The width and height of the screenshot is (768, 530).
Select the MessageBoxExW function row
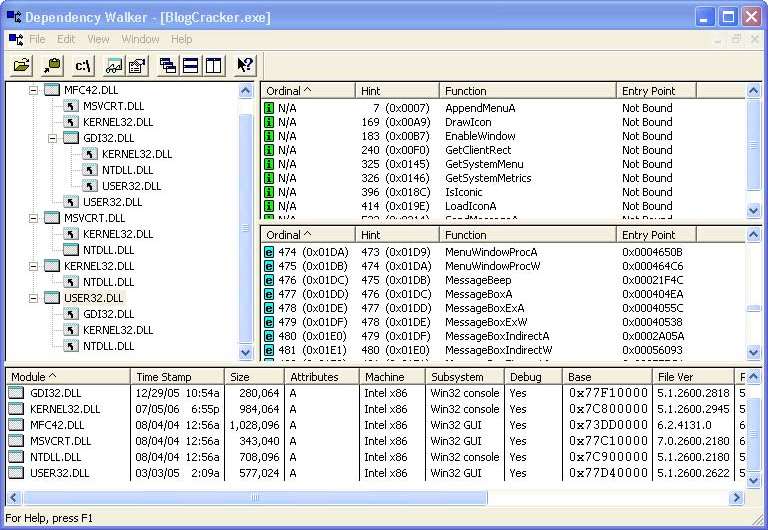tap(504, 322)
